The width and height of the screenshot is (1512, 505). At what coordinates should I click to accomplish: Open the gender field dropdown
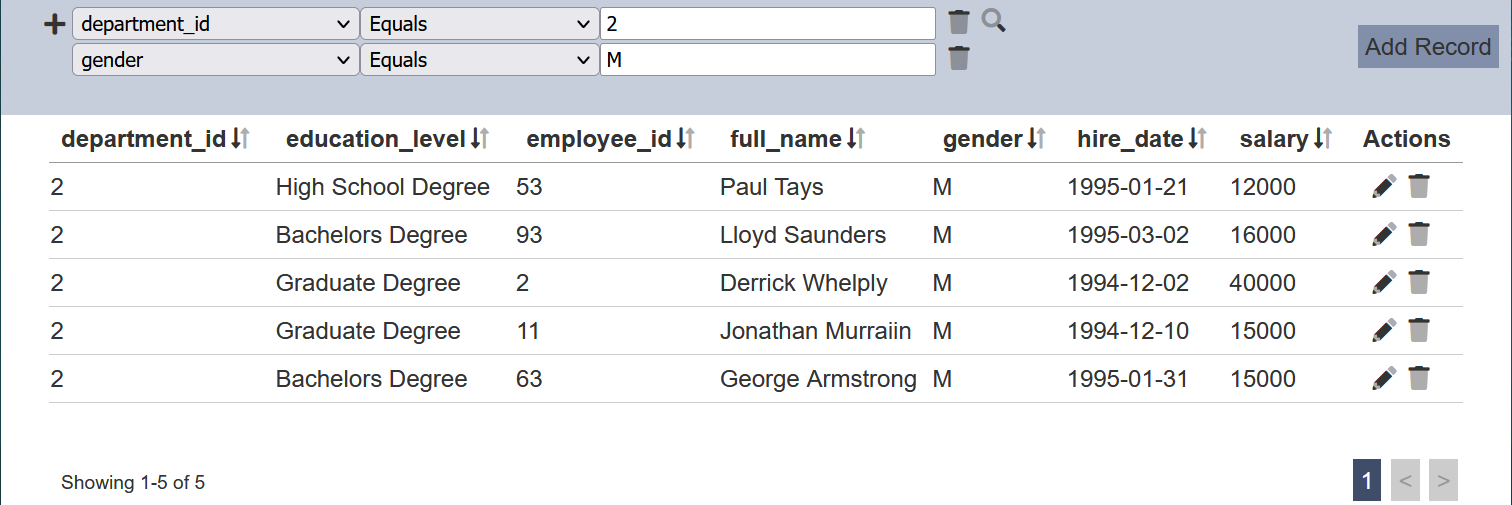tap(215, 60)
